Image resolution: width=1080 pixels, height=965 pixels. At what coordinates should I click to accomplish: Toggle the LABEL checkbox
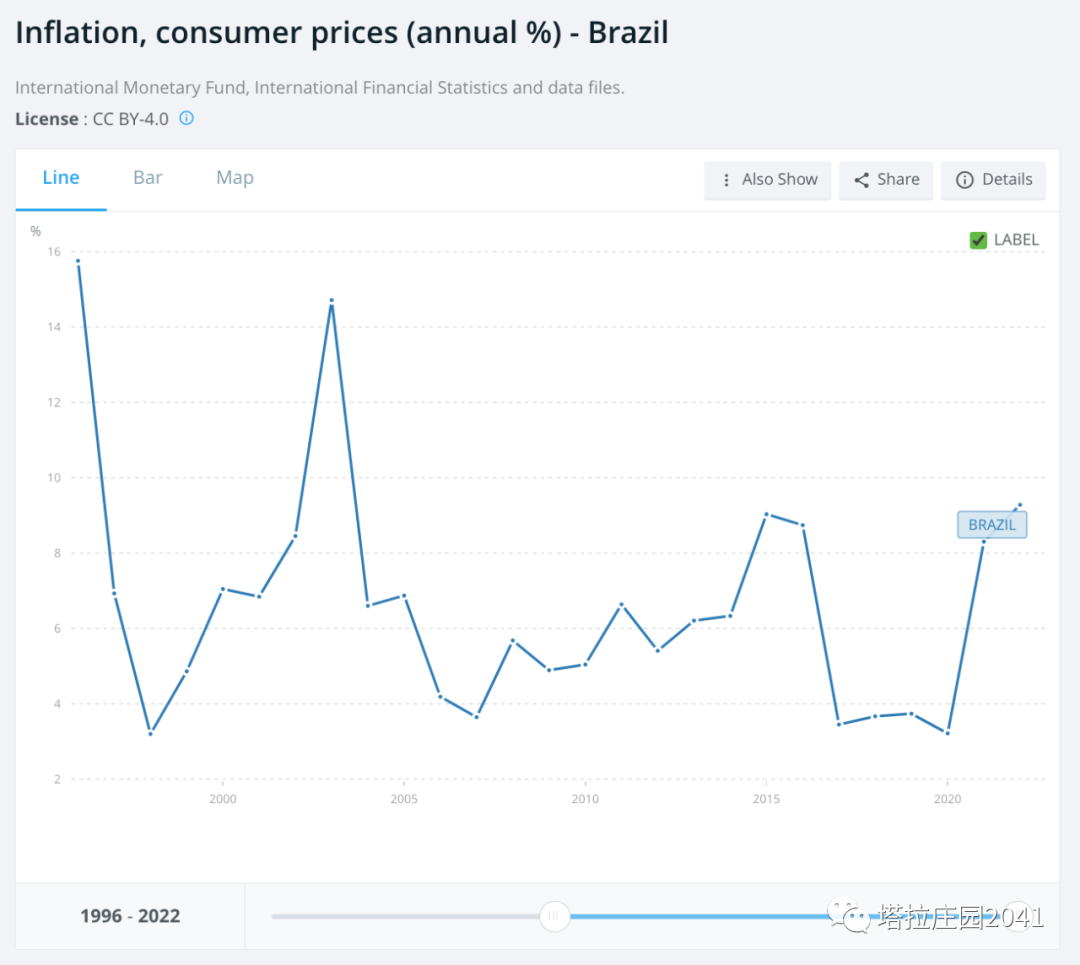point(979,240)
